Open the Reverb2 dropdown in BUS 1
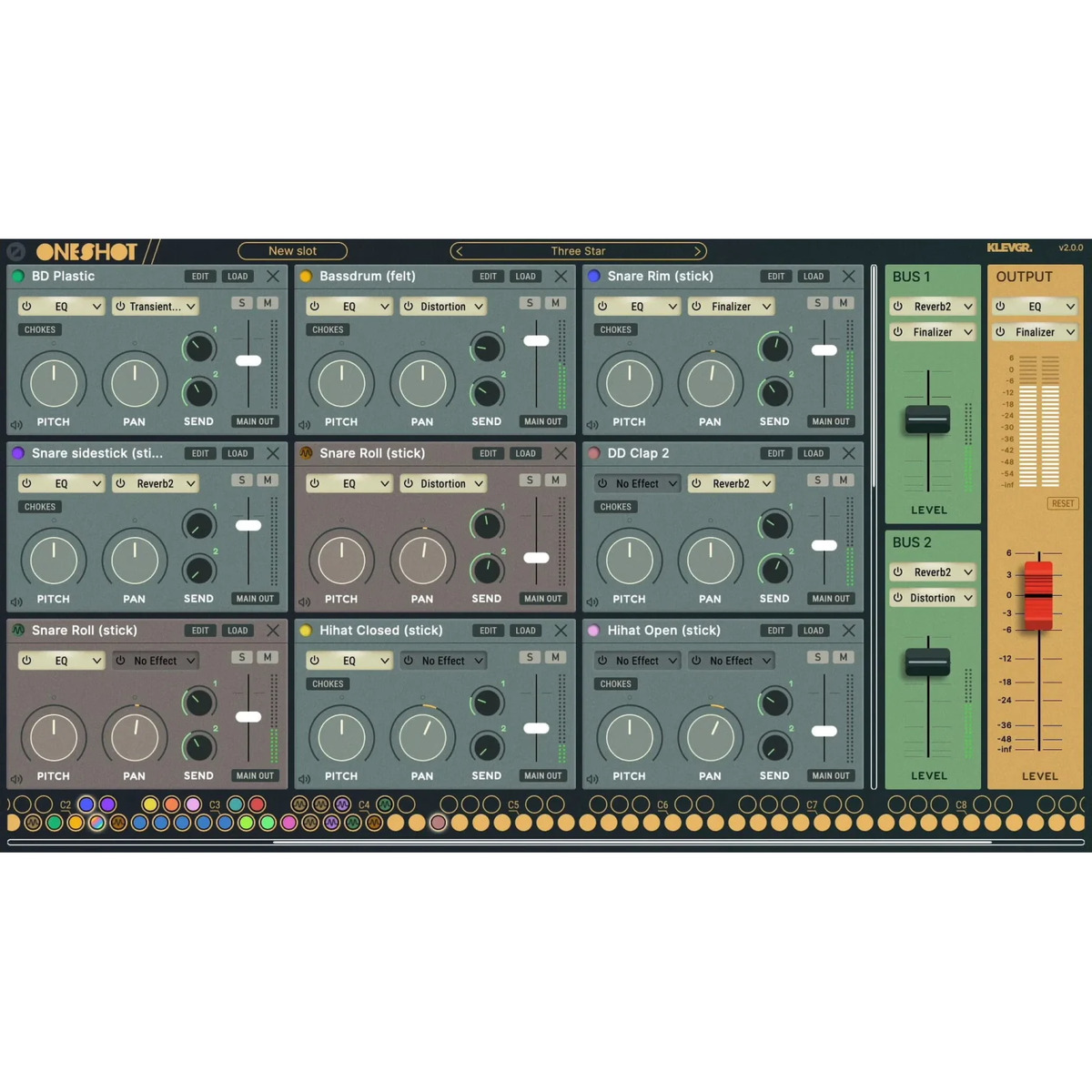The image size is (1092, 1092). [932, 307]
